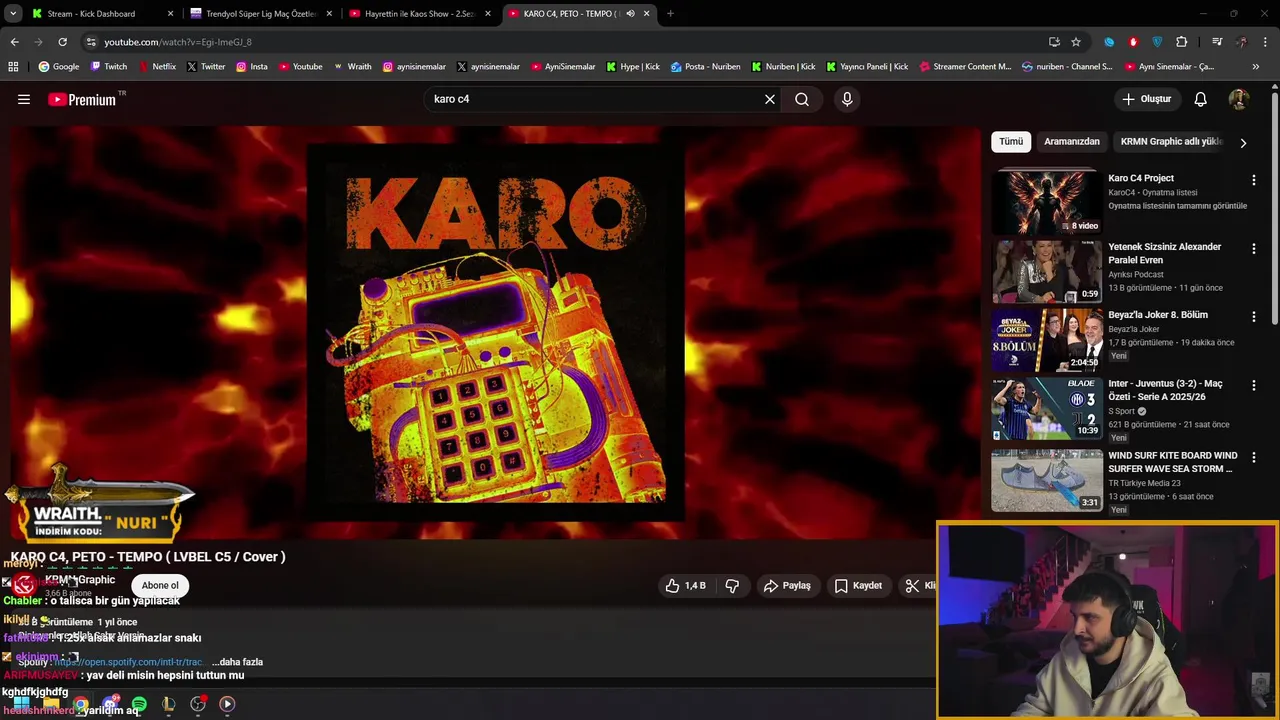Screen dimensions: 1280x720
Task: Open tab search dropdown in Chrome
Action: [13, 14]
